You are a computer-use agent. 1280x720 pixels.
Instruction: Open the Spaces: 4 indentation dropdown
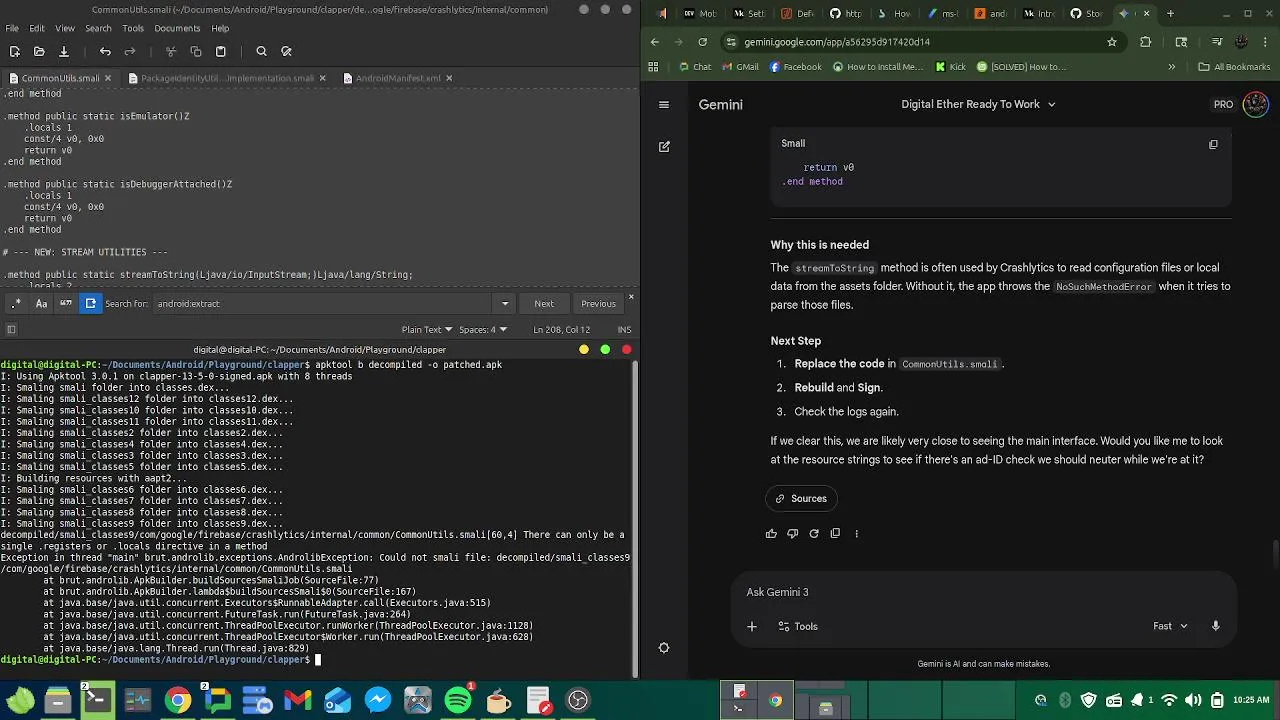(483, 330)
